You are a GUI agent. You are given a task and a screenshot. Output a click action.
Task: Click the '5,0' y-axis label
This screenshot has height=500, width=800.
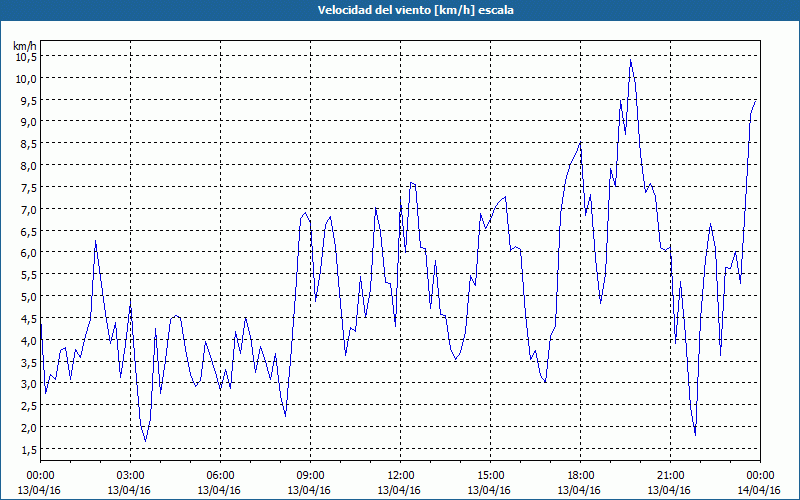click(x=29, y=296)
